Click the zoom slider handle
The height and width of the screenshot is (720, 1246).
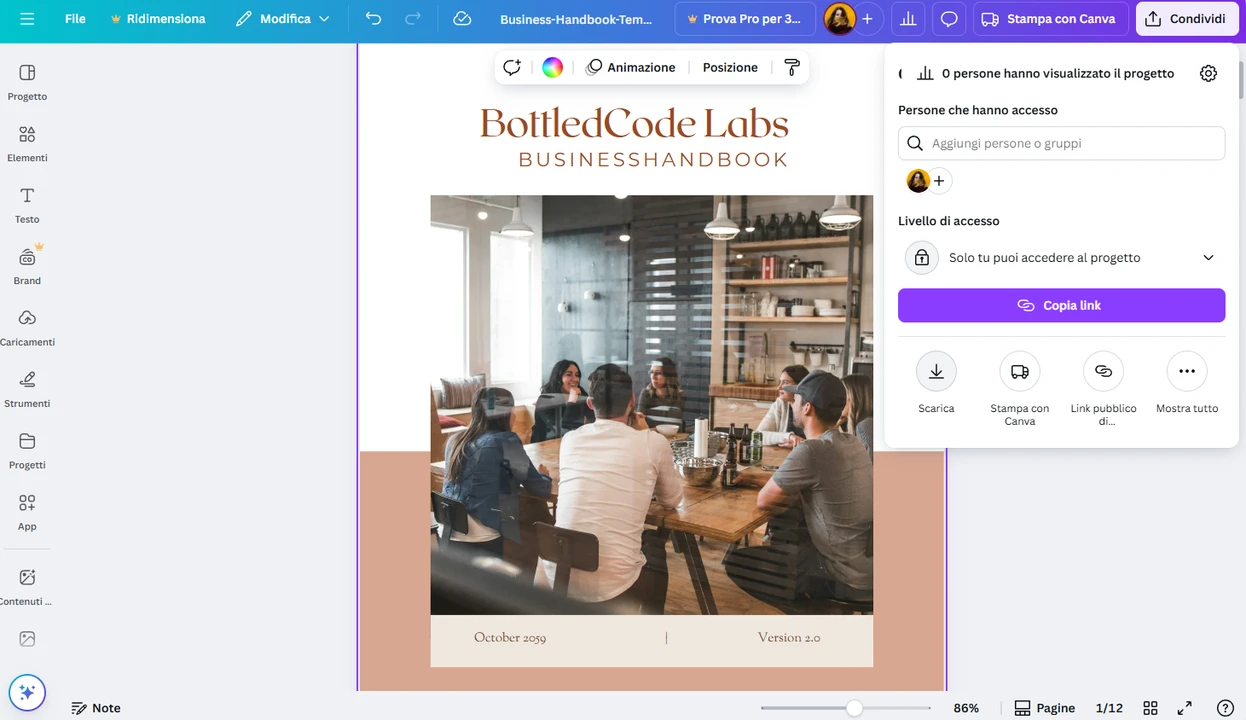click(x=853, y=708)
